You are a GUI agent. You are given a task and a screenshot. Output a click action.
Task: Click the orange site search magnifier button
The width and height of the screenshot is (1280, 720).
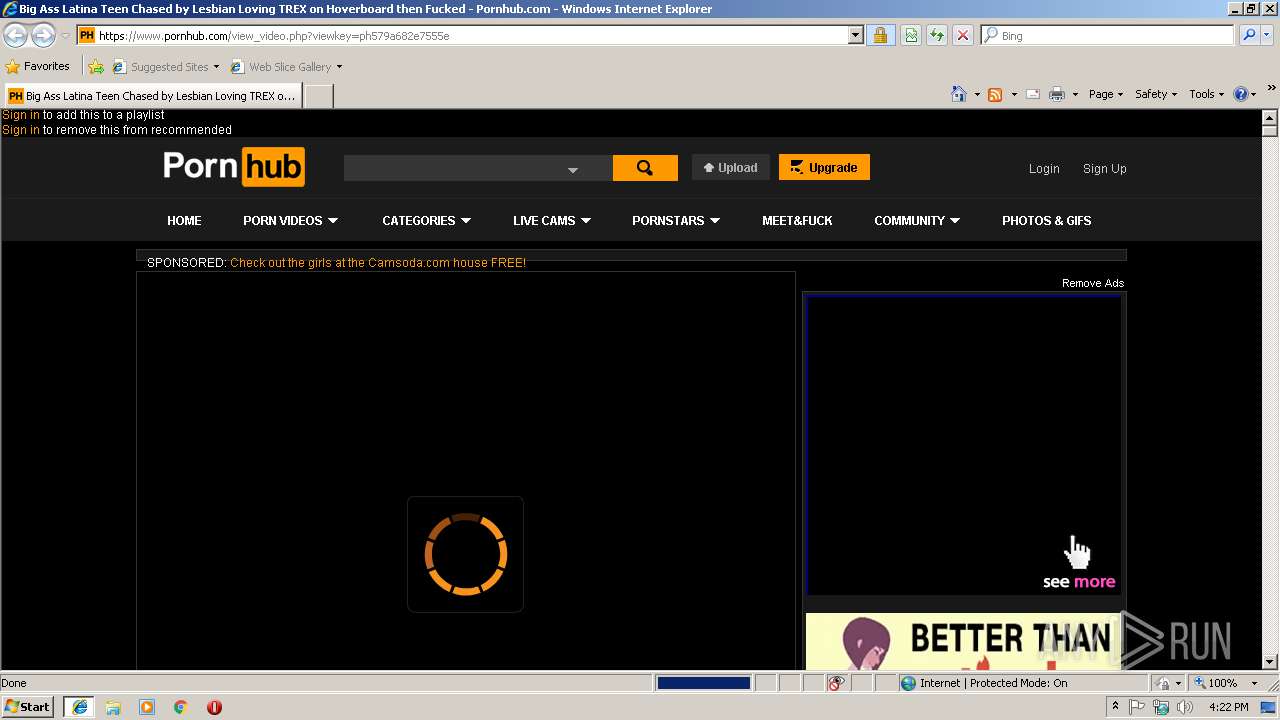point(645,168)
